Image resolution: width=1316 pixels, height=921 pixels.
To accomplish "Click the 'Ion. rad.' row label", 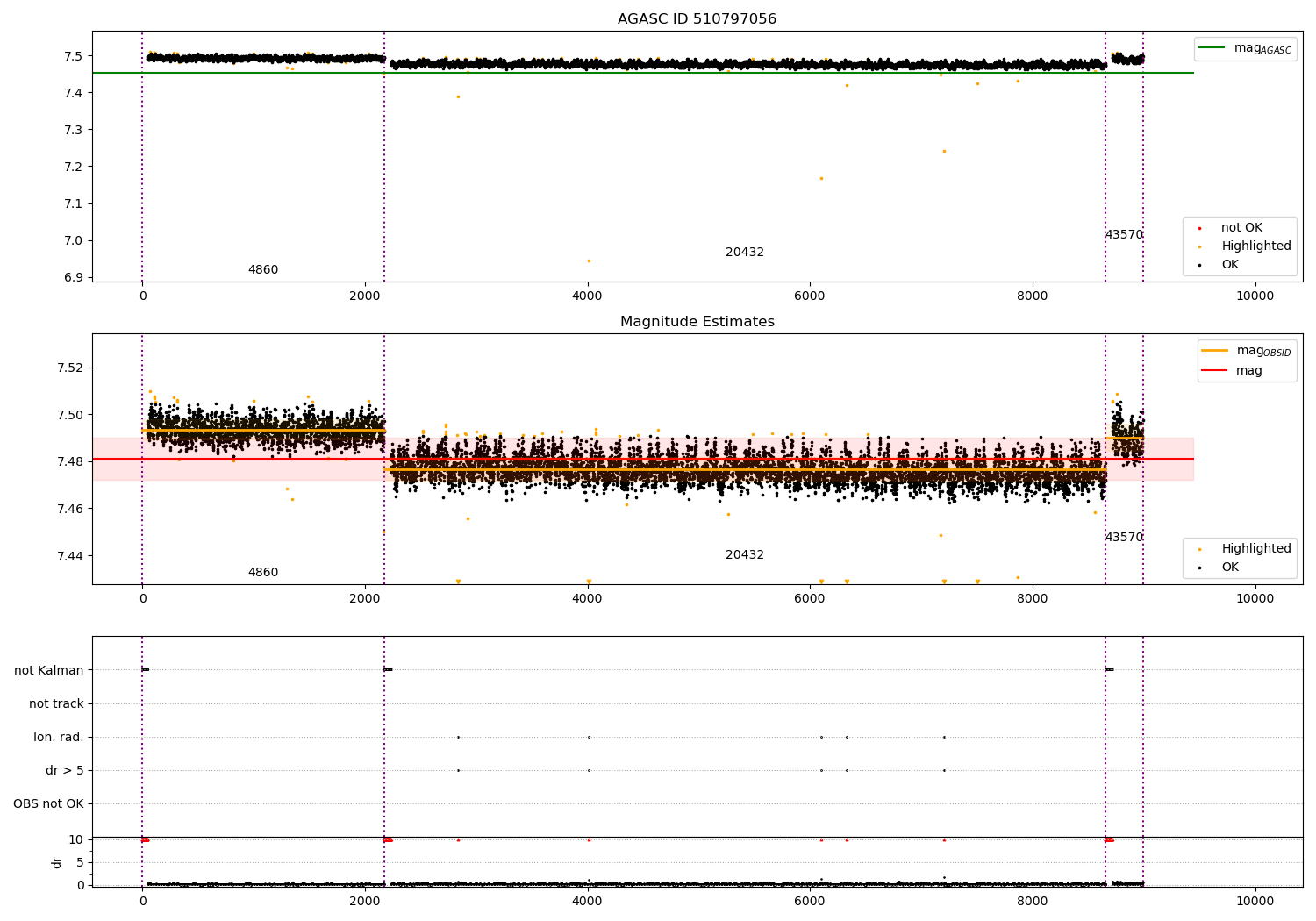I will pyautogui.click(x=59, y=738).
